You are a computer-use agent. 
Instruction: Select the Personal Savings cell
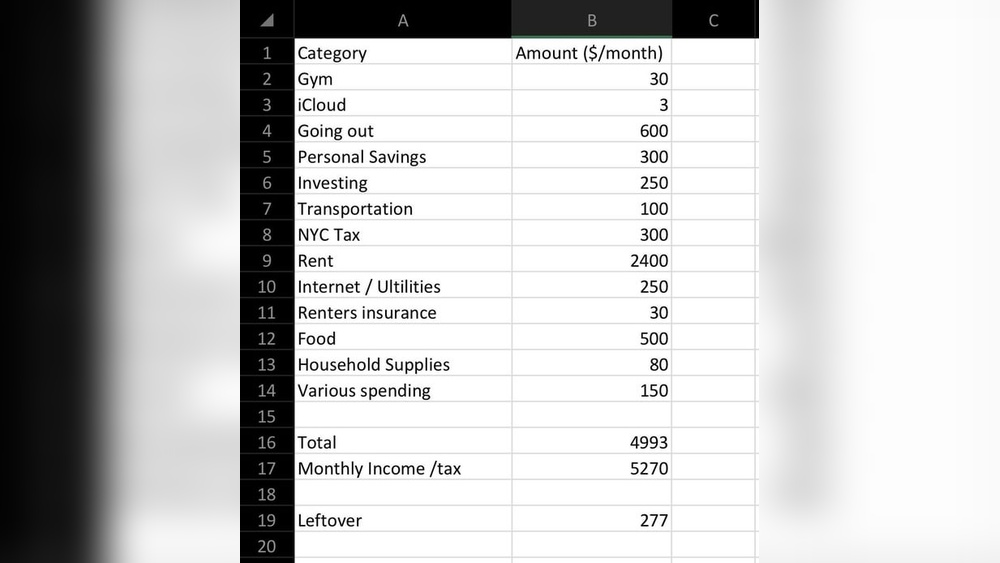click(x=402, y=157)
